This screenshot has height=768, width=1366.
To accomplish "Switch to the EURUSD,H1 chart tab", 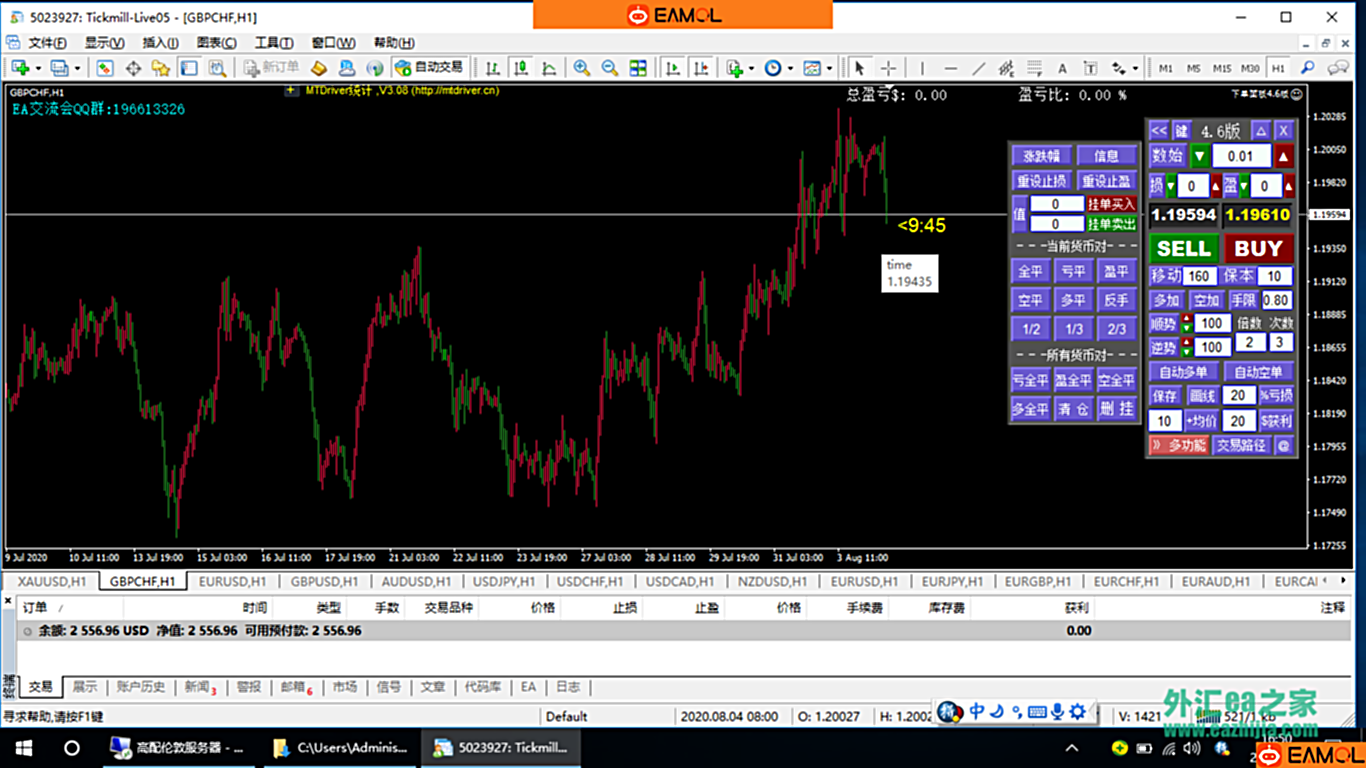I will [x=232, y=581].
